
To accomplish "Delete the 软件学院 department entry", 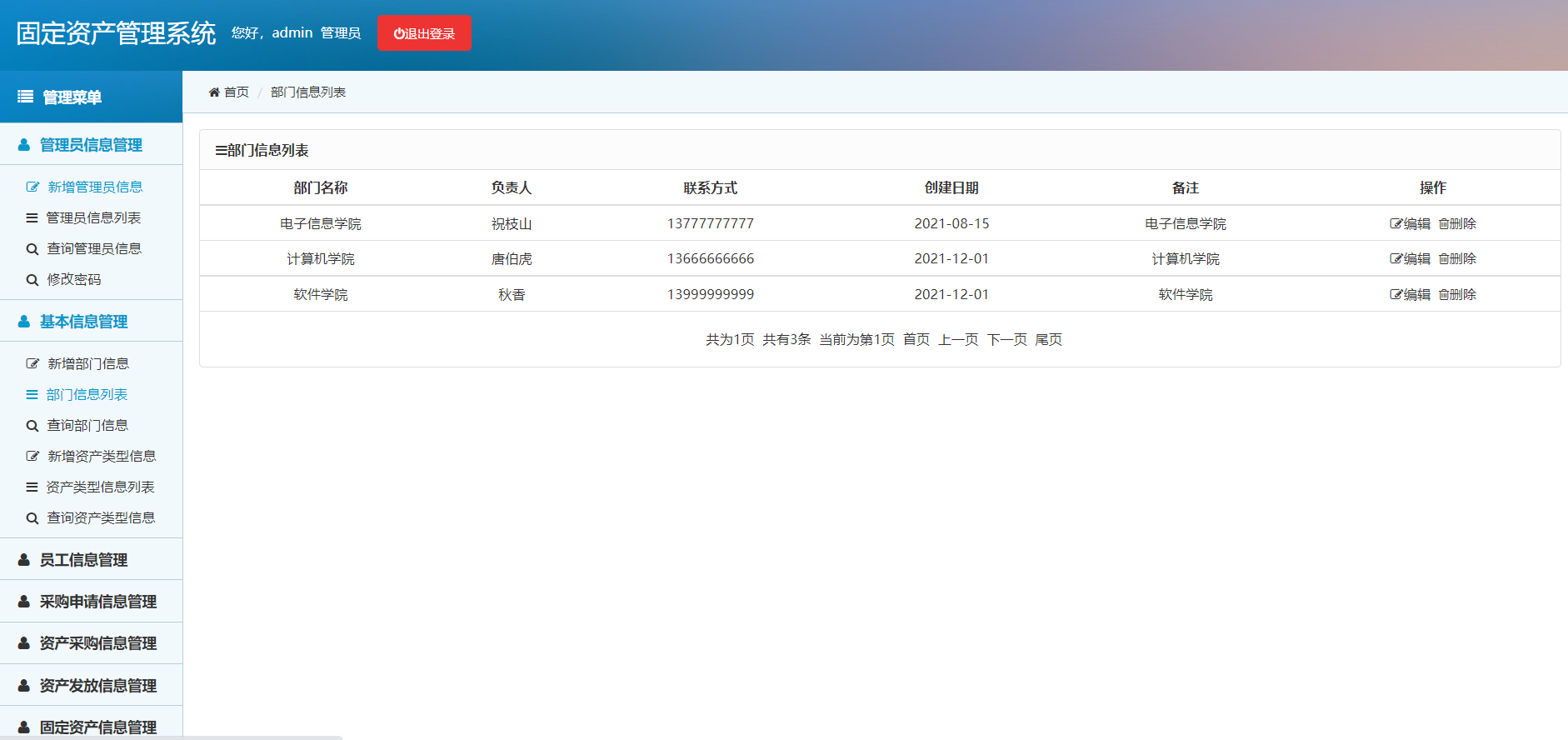I will coord(1457,294).
